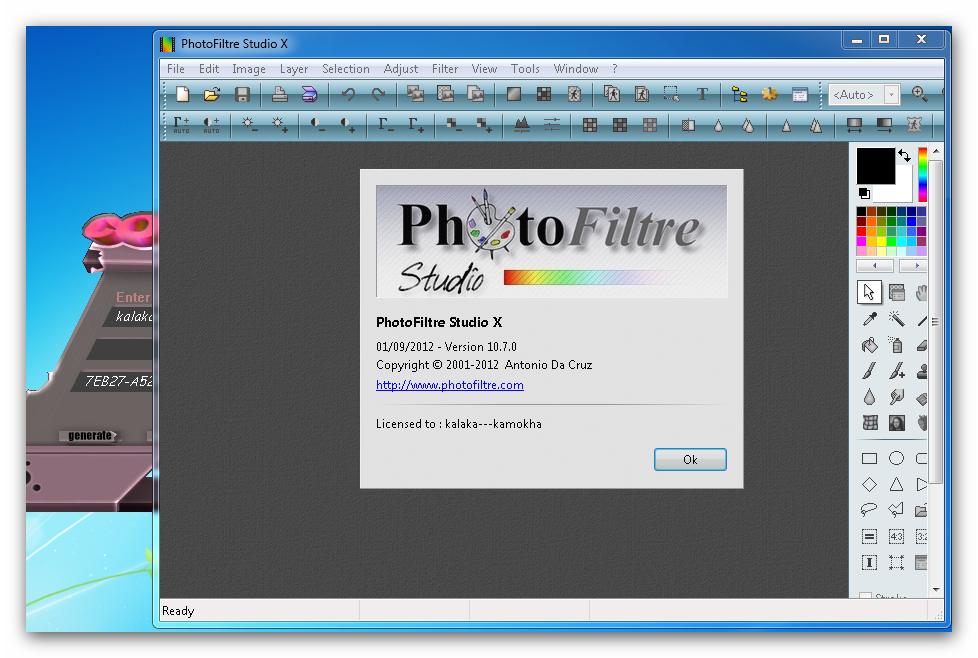978x658 pixels.
Task: Pick a hue from the rainbow spectrum strip
Action: (922, 175)
